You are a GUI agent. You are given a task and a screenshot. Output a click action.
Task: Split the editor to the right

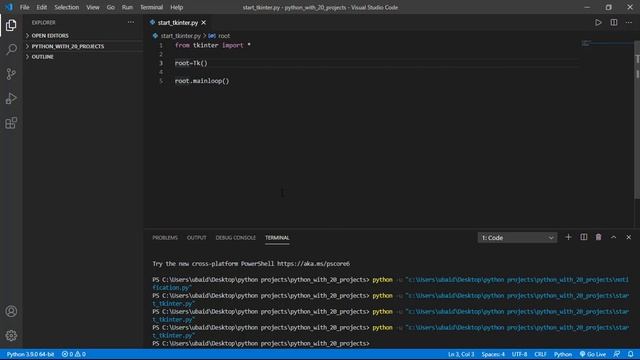pyautogui.click(x=614, y=22)
